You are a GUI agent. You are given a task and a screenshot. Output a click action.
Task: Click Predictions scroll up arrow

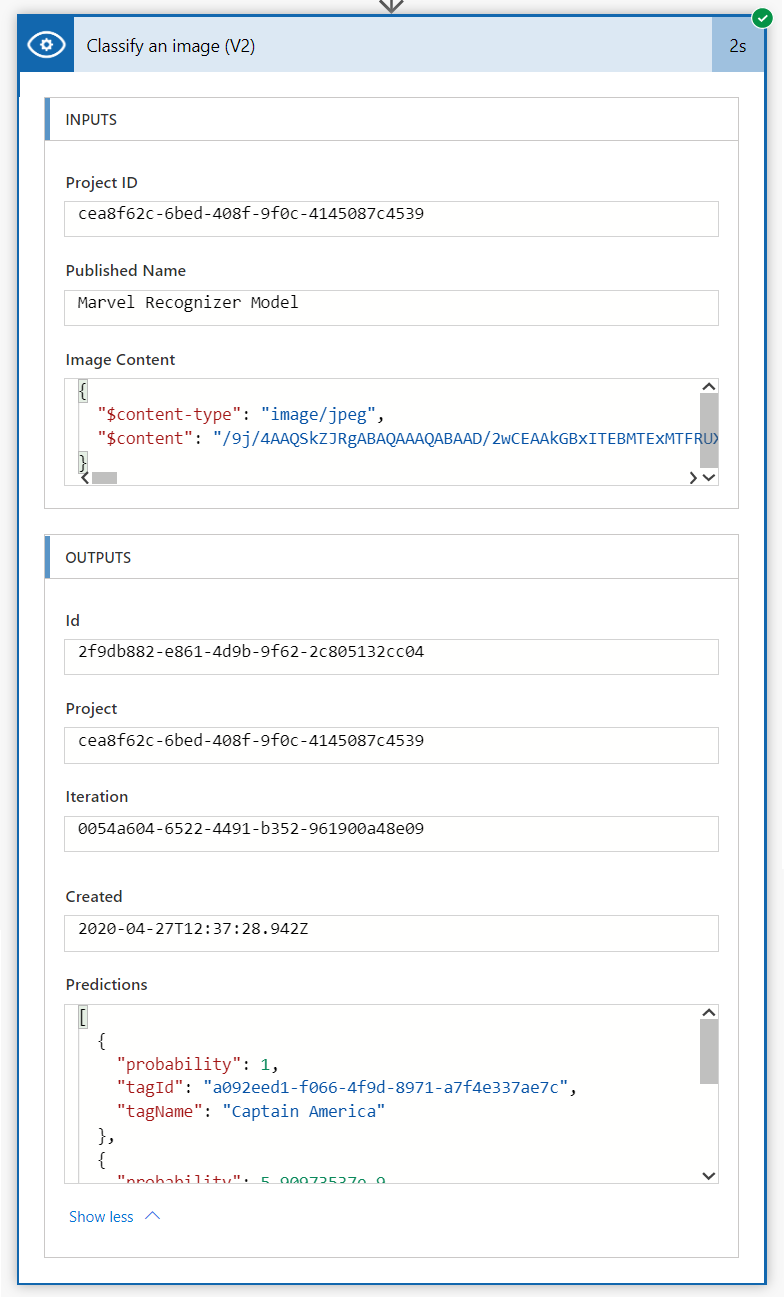tap(709, 1013)
